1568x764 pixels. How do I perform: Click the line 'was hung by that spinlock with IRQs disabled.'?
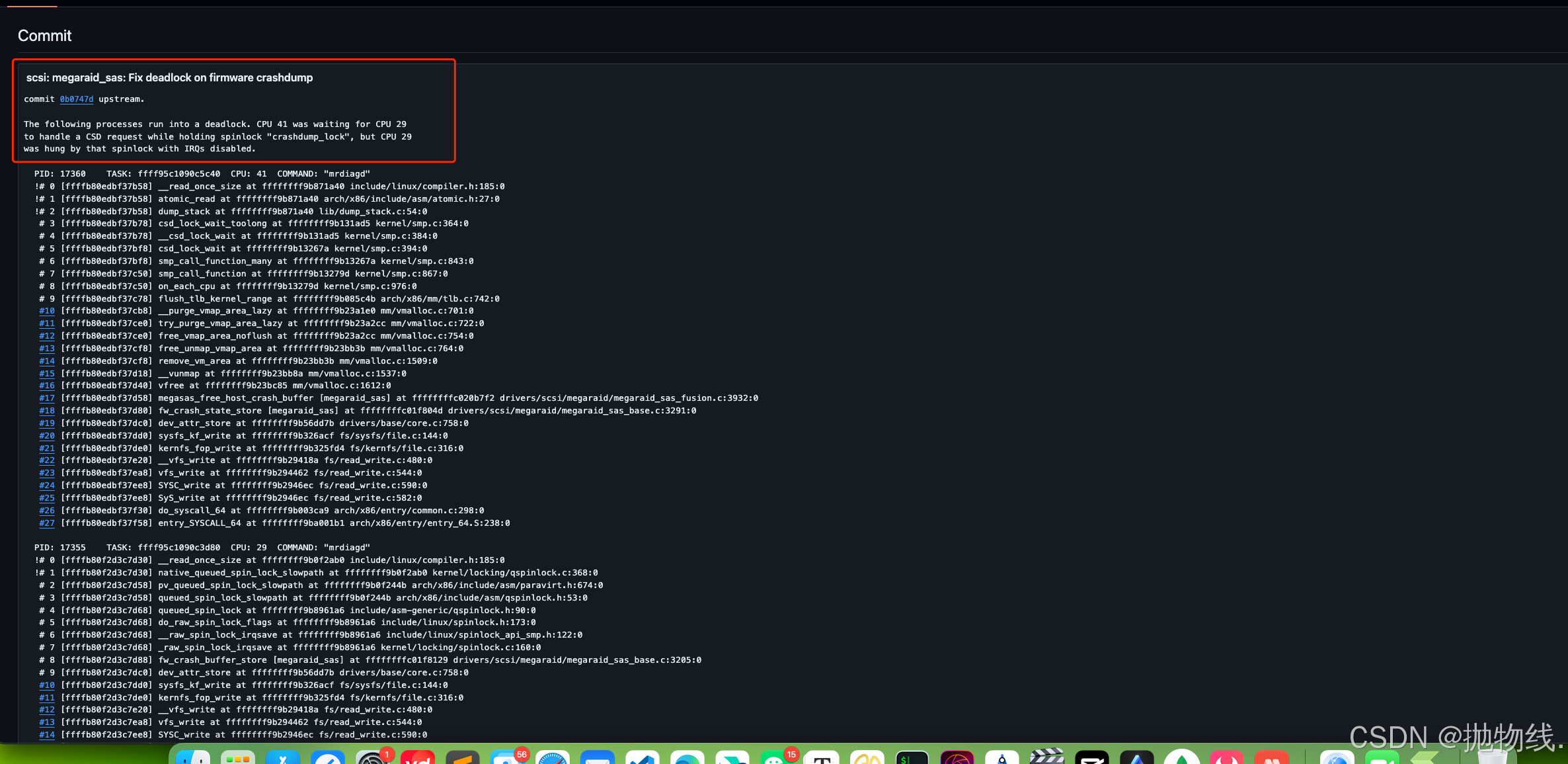(x=139, y=149)
